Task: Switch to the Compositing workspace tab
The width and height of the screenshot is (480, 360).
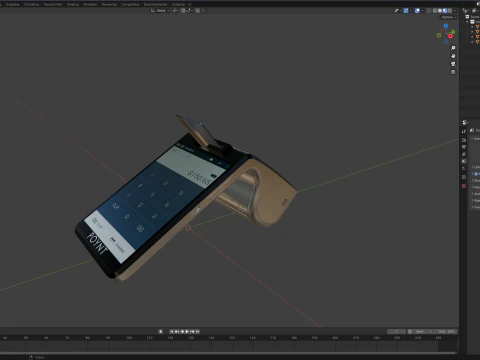Action: point(130,4)
